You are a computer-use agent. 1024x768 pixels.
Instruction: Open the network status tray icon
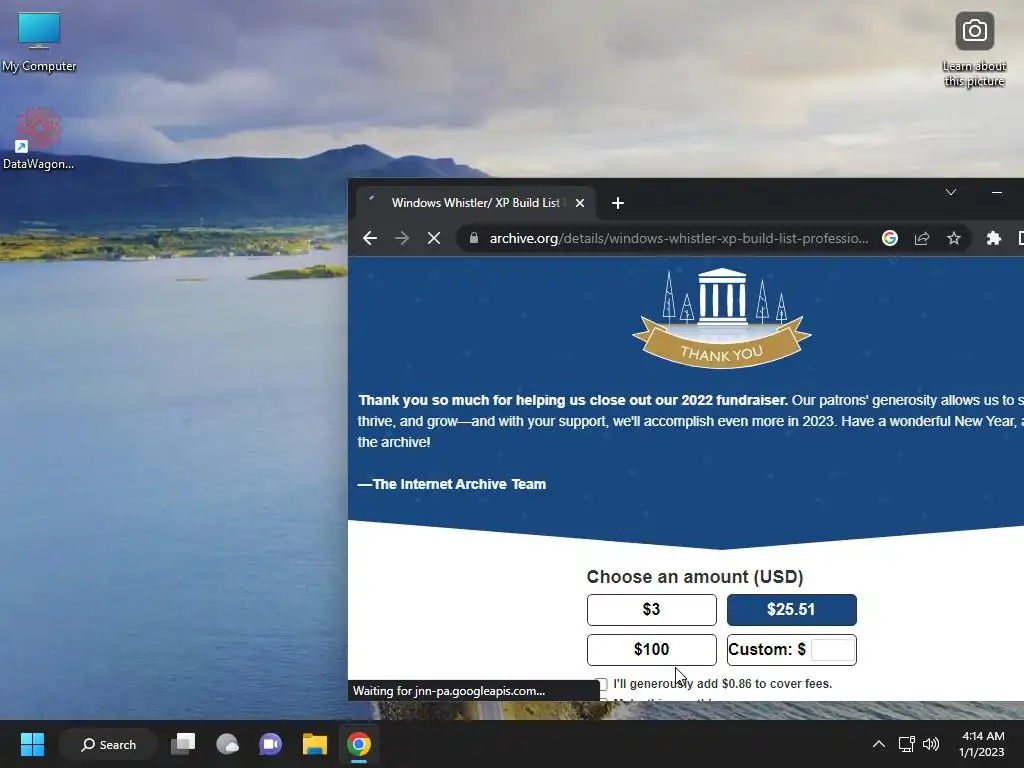(906, 744)
